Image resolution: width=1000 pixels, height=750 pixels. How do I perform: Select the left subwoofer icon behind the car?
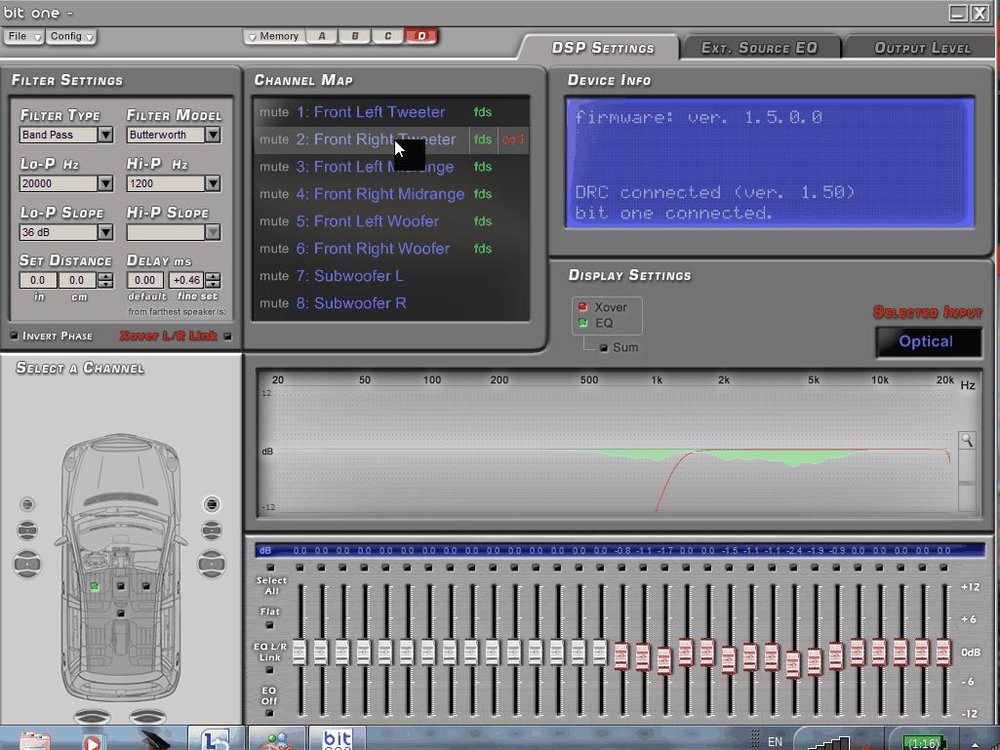pos(92,716)
